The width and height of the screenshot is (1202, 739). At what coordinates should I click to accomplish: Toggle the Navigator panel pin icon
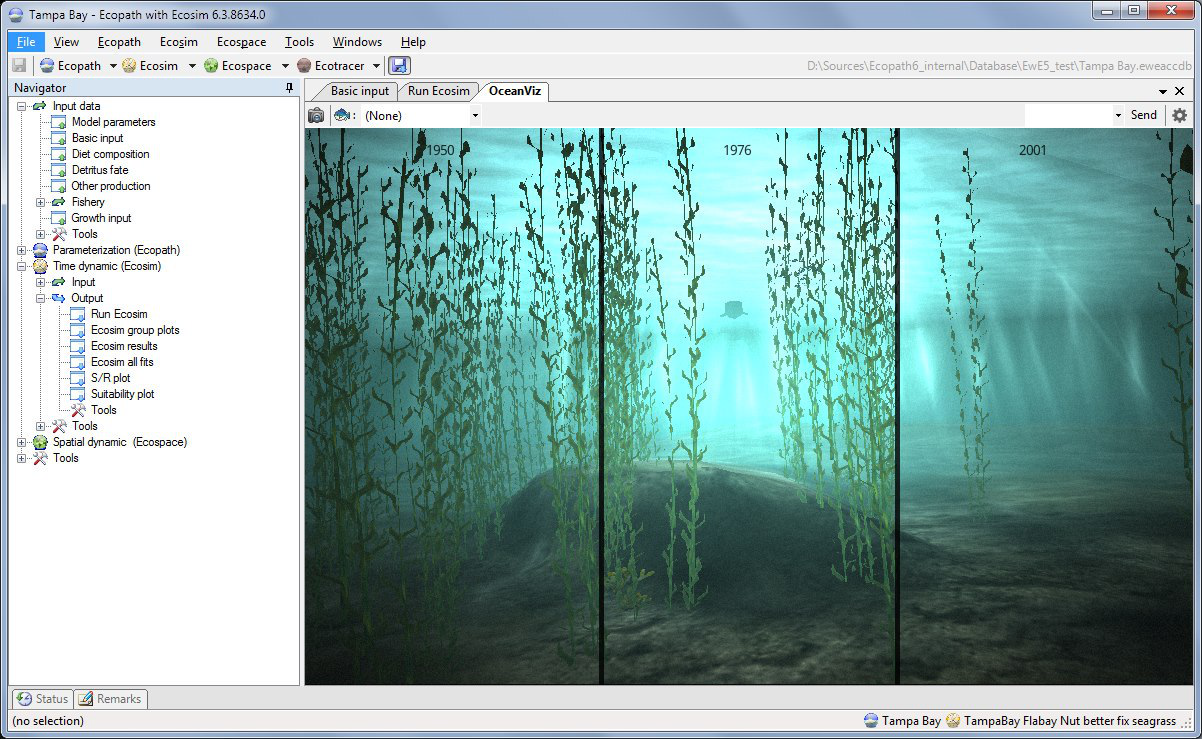[x=289, y=88]
